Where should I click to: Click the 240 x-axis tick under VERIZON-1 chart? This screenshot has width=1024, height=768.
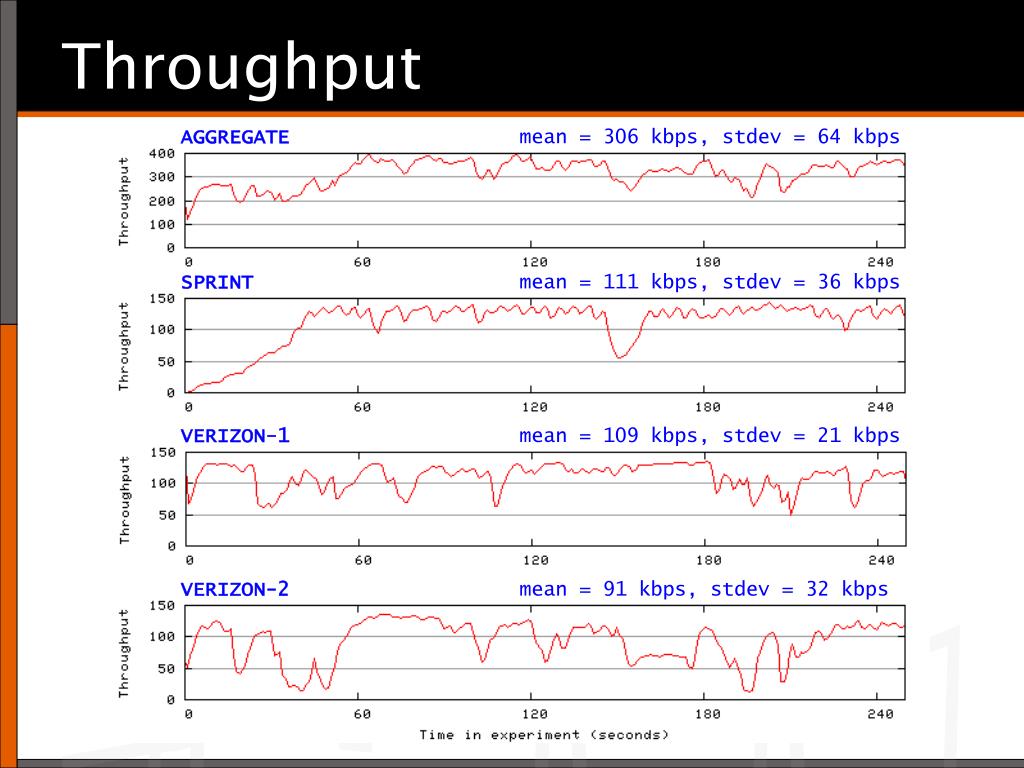click(881, 560)
